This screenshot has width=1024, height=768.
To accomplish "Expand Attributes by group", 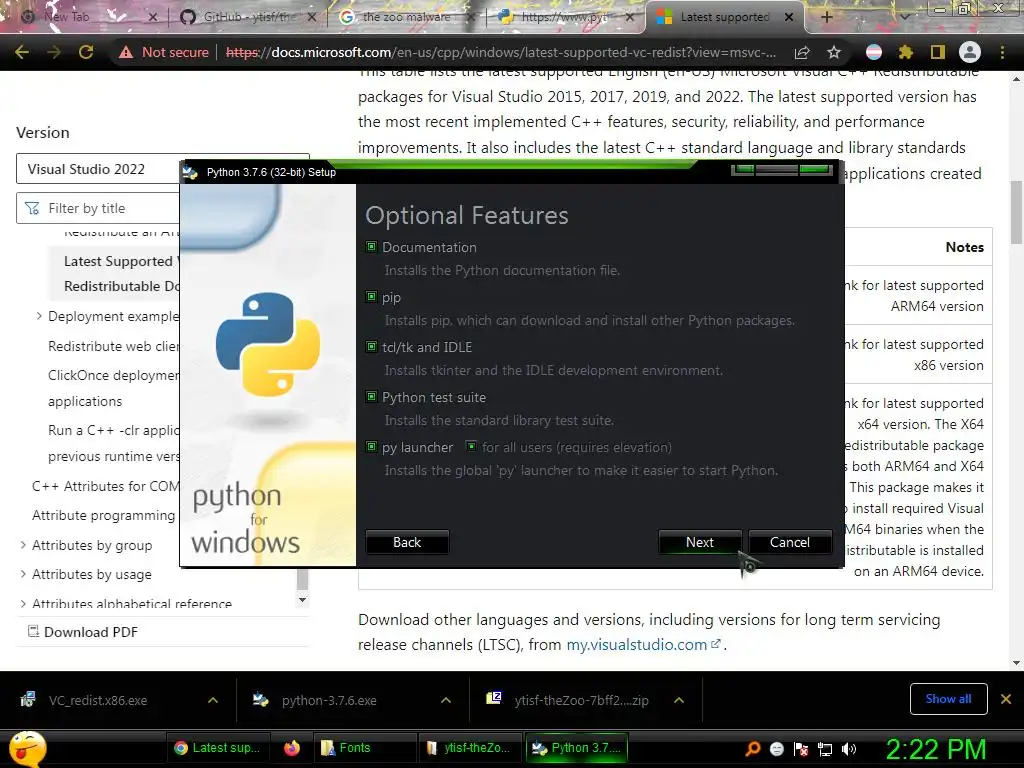I will [24, 545].
